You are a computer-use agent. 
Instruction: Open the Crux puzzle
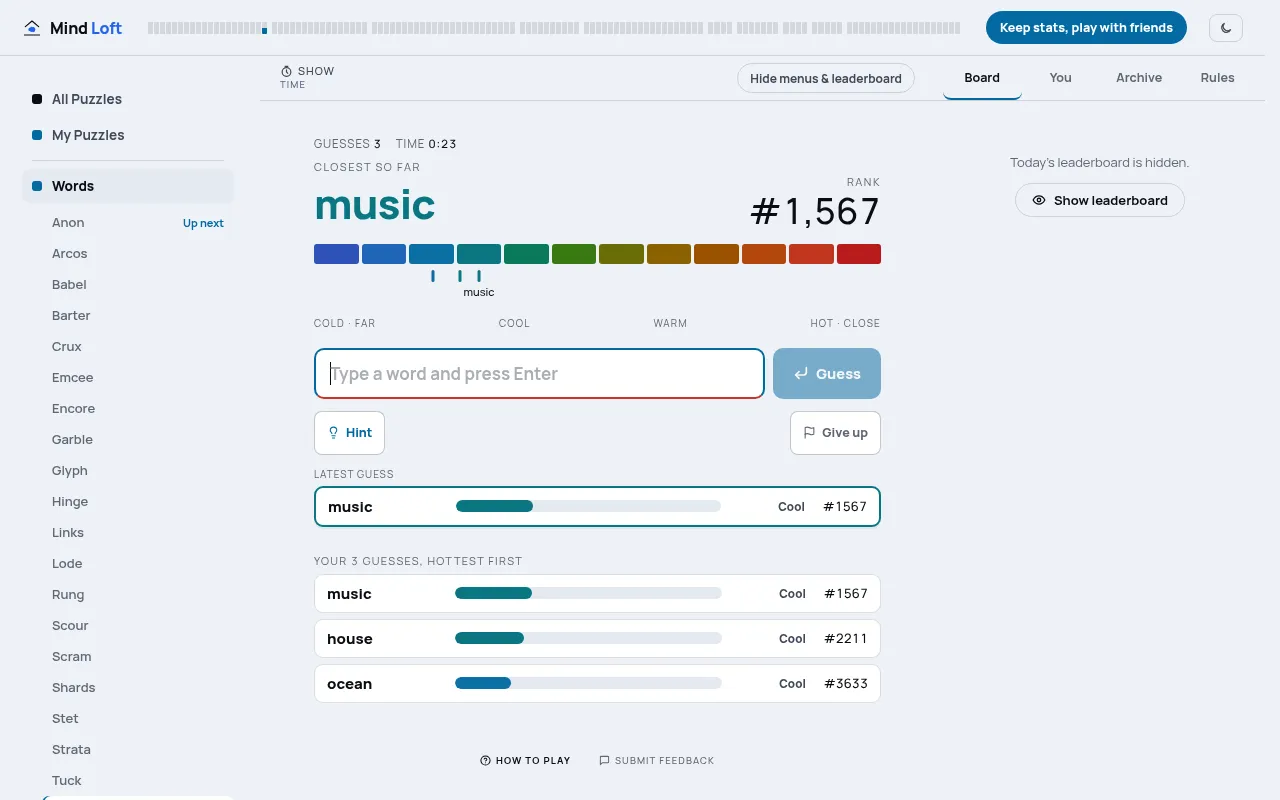(x=138, y=347)
